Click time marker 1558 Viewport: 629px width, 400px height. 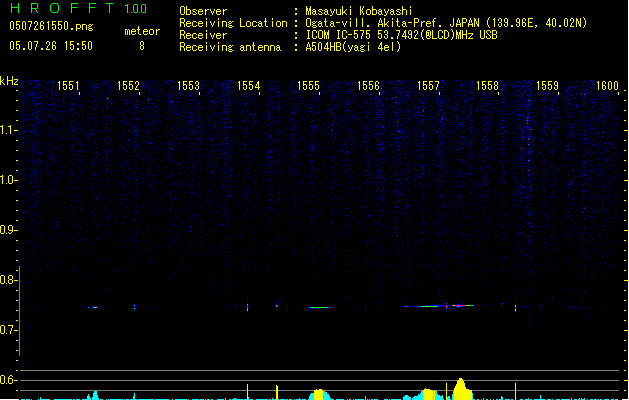(x=487, y=86)
